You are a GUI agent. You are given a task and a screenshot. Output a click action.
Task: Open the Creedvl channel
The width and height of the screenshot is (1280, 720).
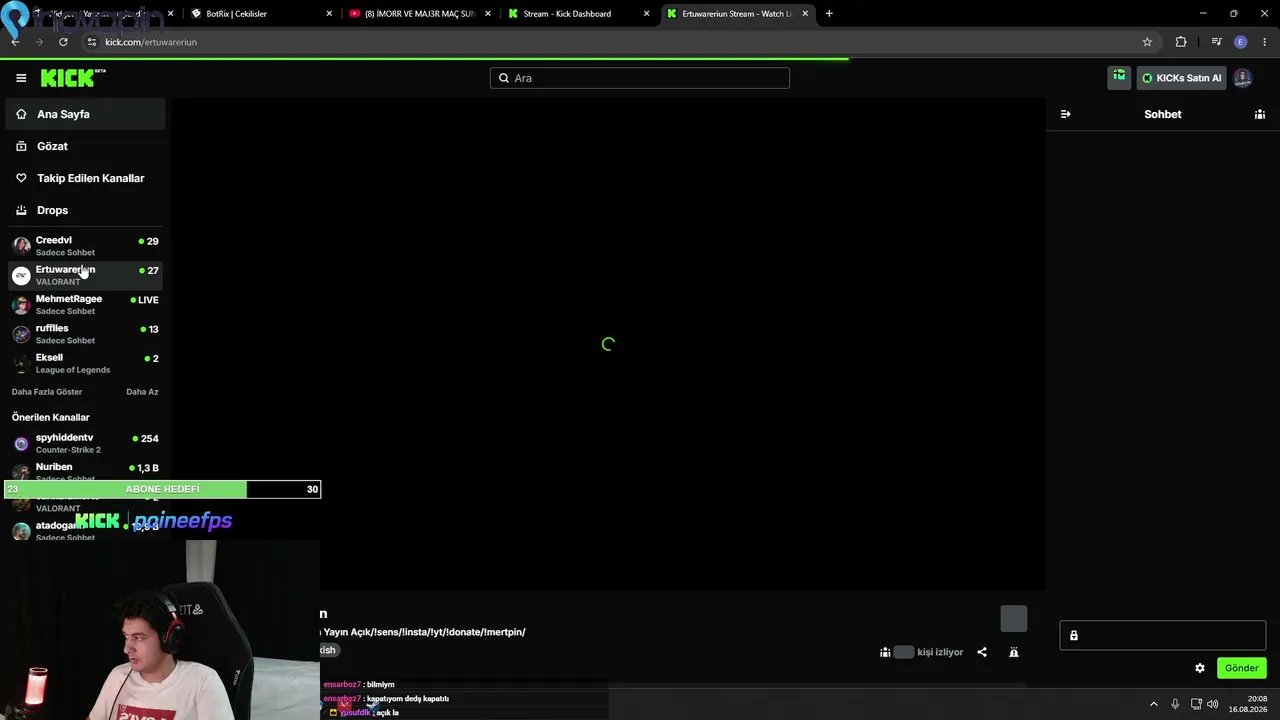click(x=85, y=246)
